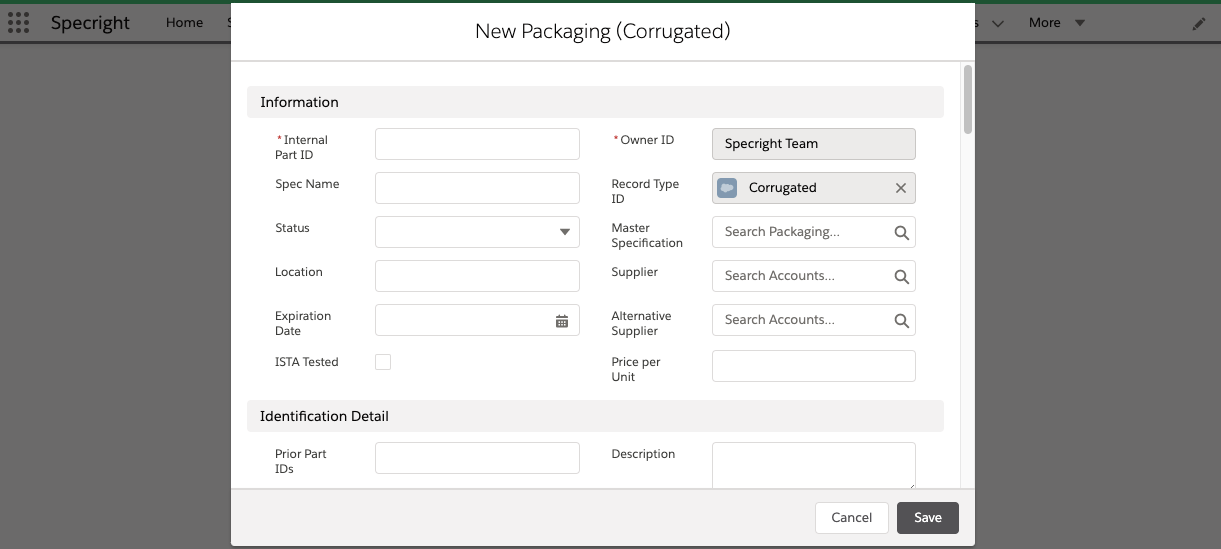Click the Supplier search magnifier icon
The width and height of the screenshot is (1221, 549).
[x=901, y=276]
